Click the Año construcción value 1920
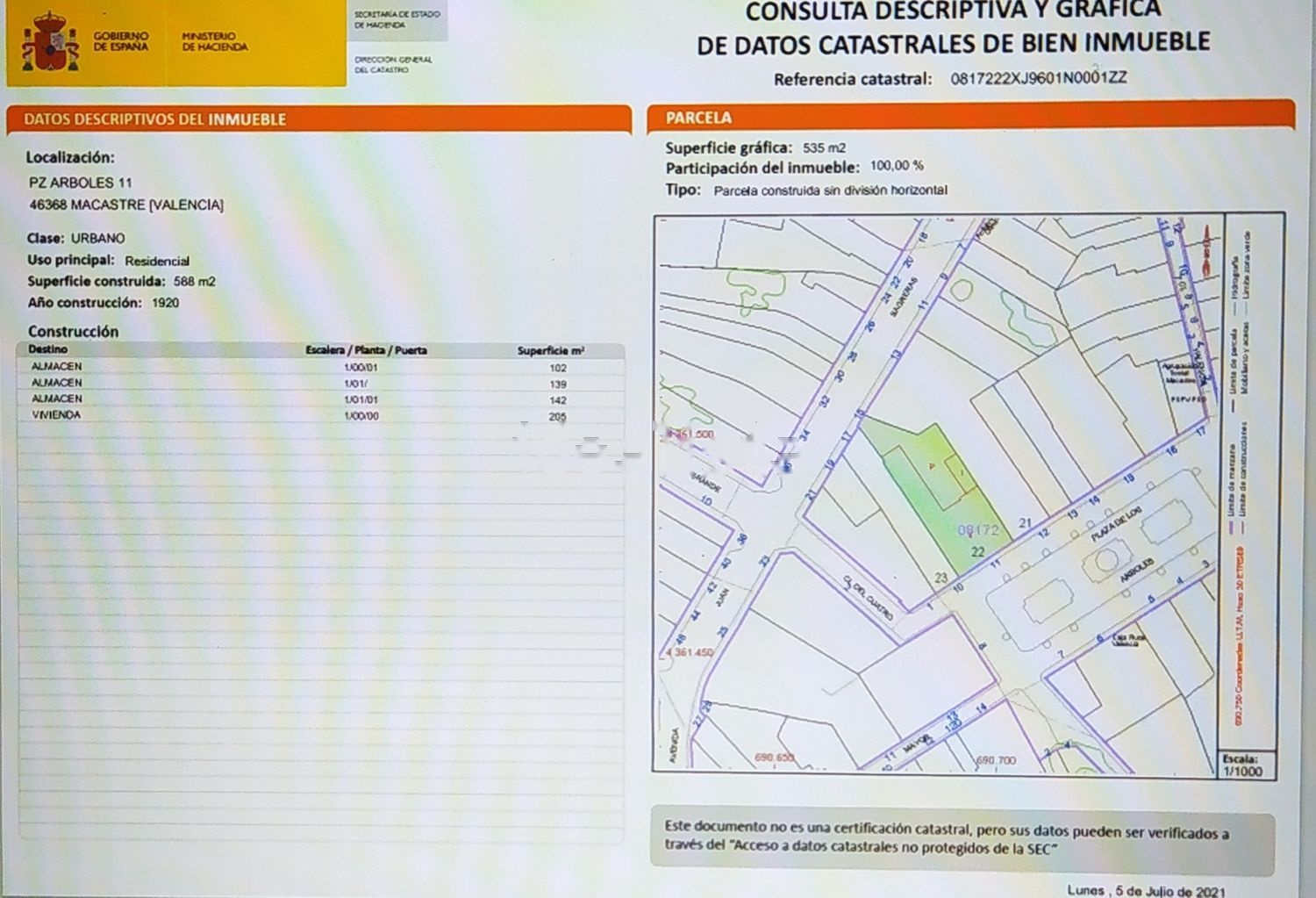Viewport: 1316px width, 898px height. coord(165,303)
